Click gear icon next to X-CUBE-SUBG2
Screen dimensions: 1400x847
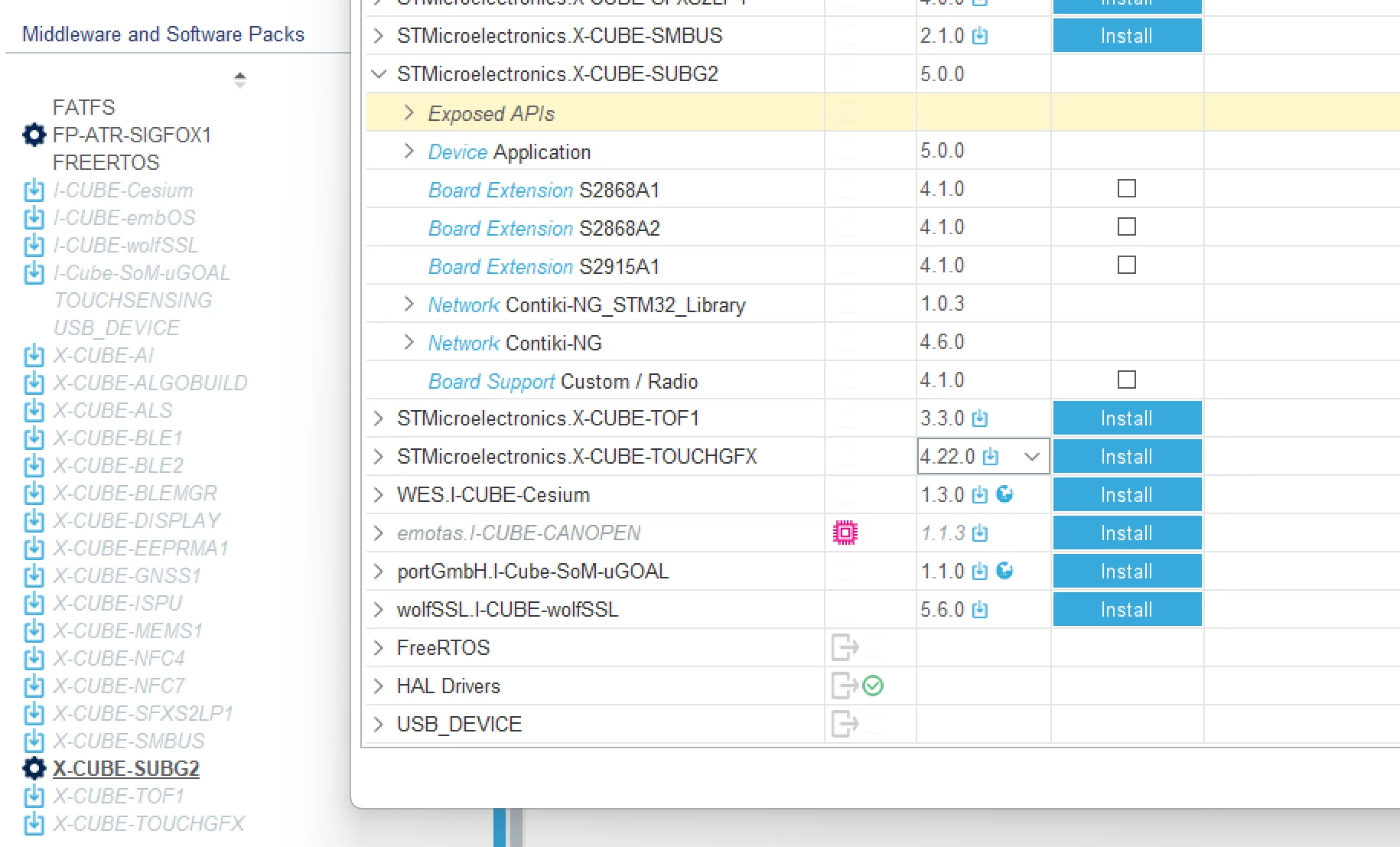(x=34, y=768)
